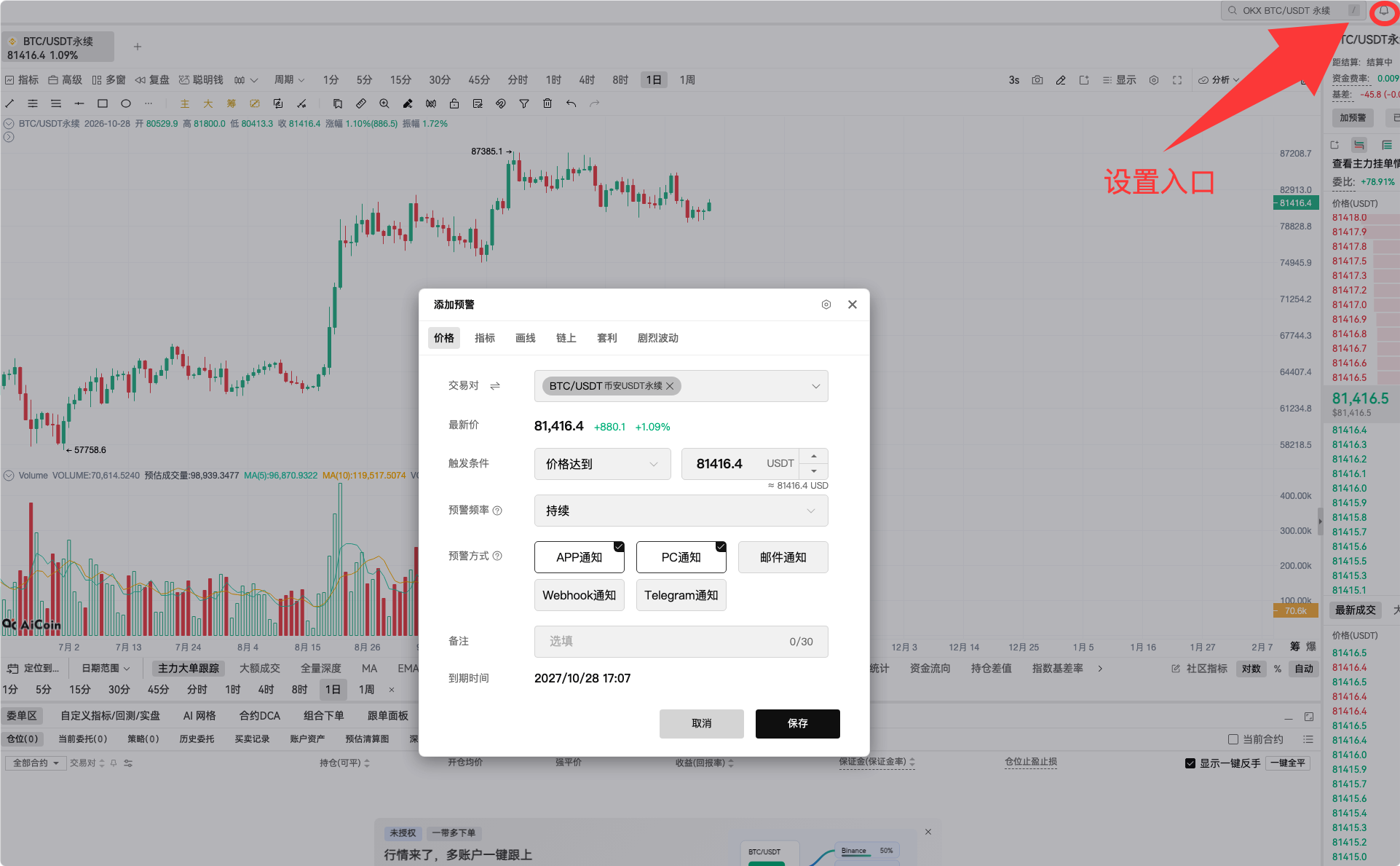The image size is (1400, 866).
Task: Click the swap trading pair icon
Action: coord(495,386)
